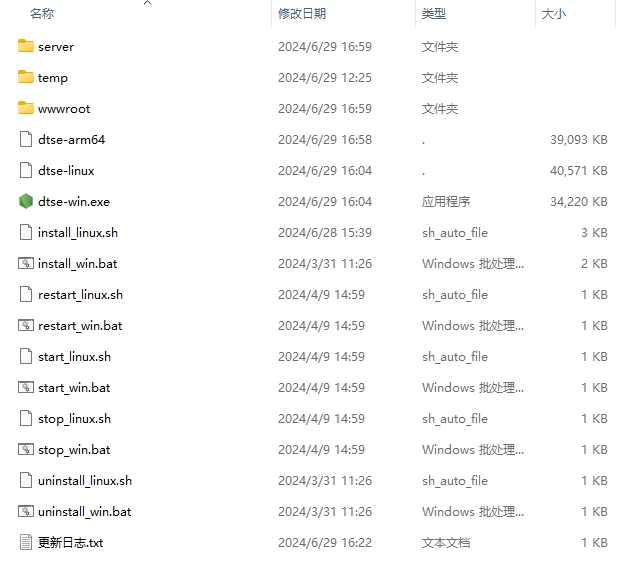
Task: Click the stop_linux.sh file icon
Action: click(26, 418)
